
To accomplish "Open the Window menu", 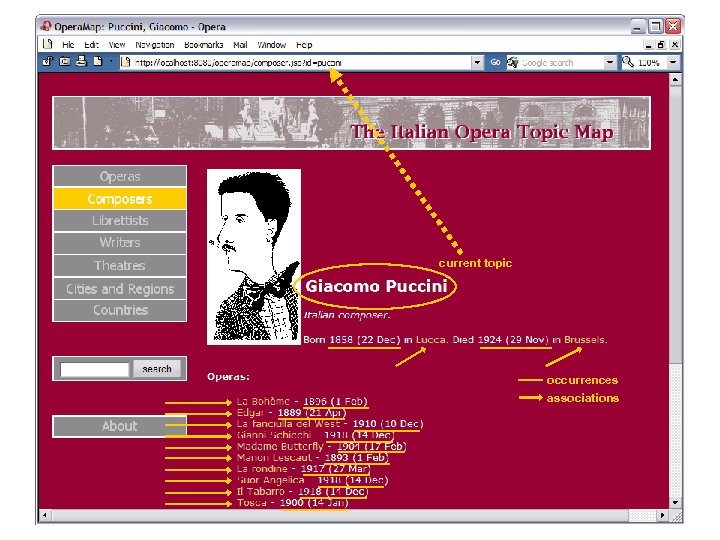I will 271,45.
